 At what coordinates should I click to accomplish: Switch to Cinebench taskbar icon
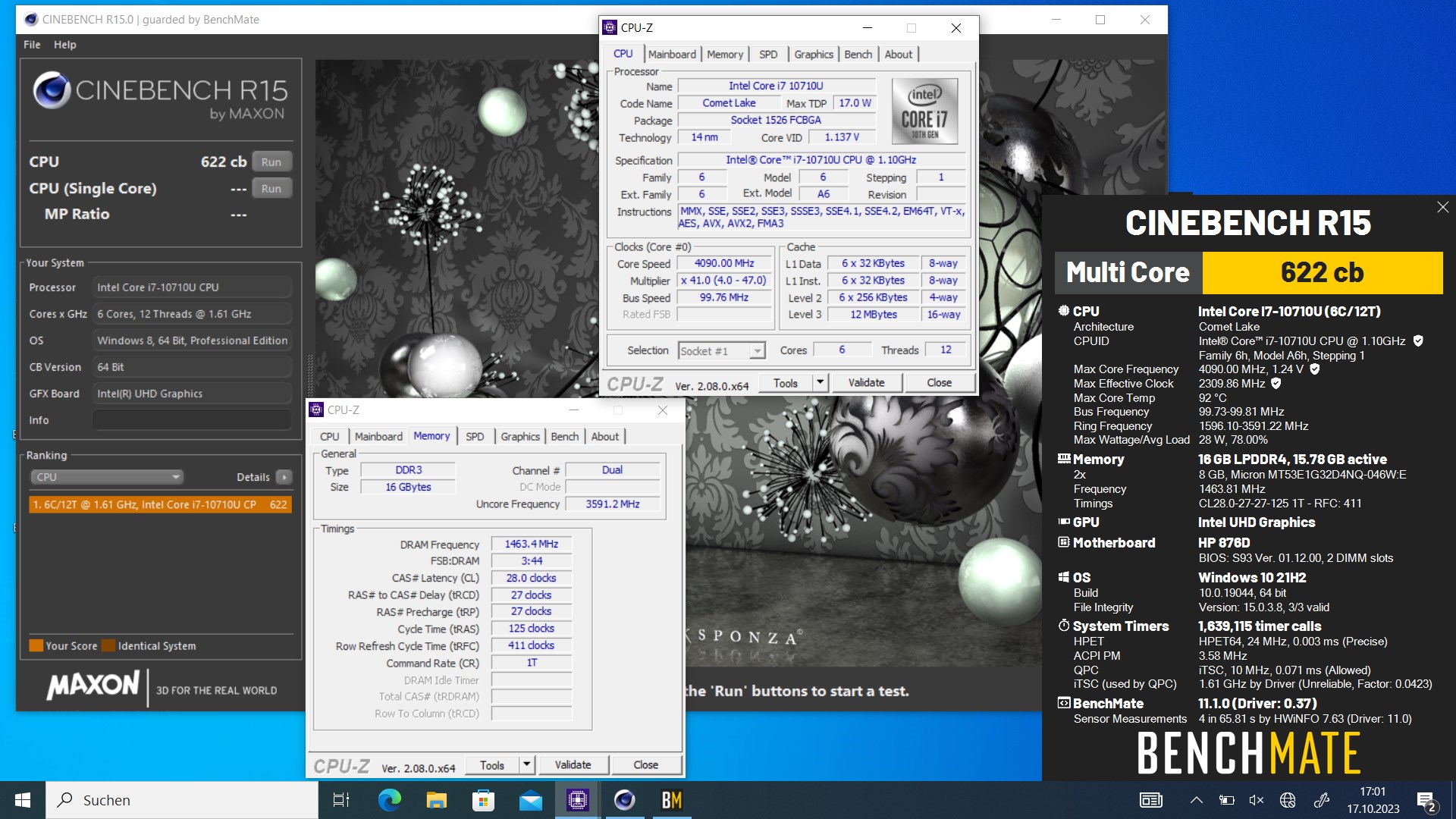click(x=624, y=800)
